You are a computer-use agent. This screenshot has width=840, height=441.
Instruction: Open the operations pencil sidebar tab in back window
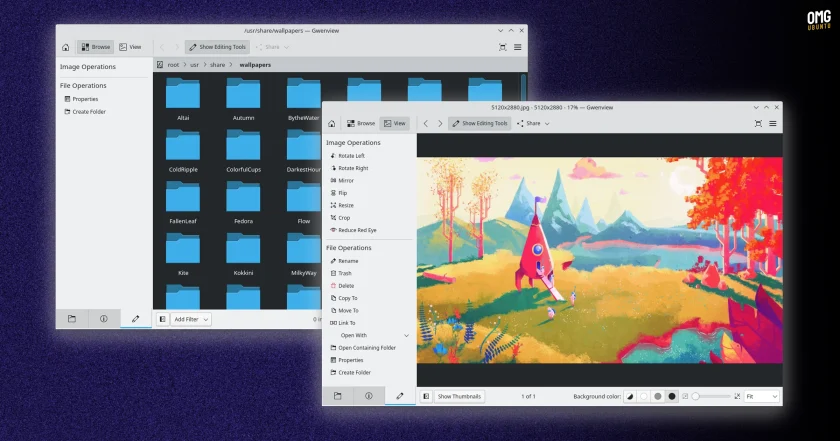136,319
